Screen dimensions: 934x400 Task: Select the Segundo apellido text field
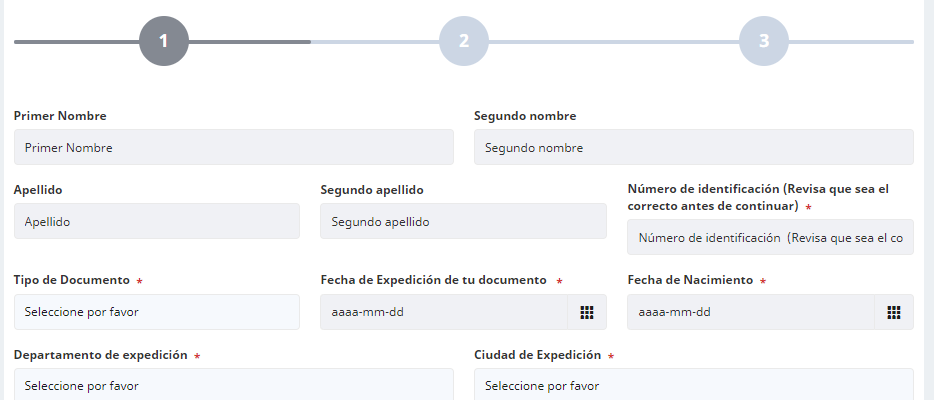coord(463,221)
